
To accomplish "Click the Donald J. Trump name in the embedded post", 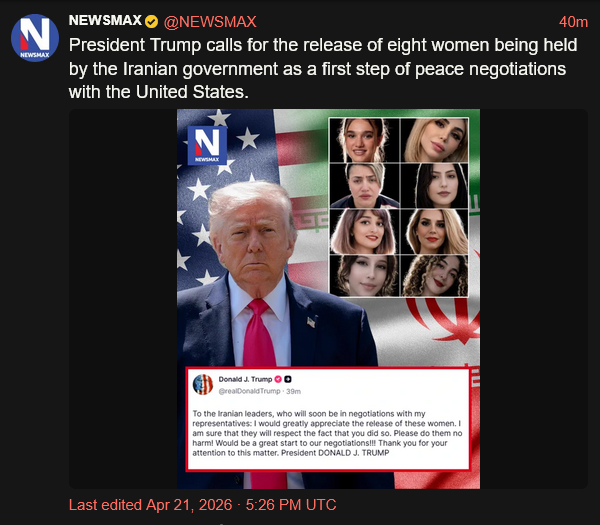I will 245,379.
